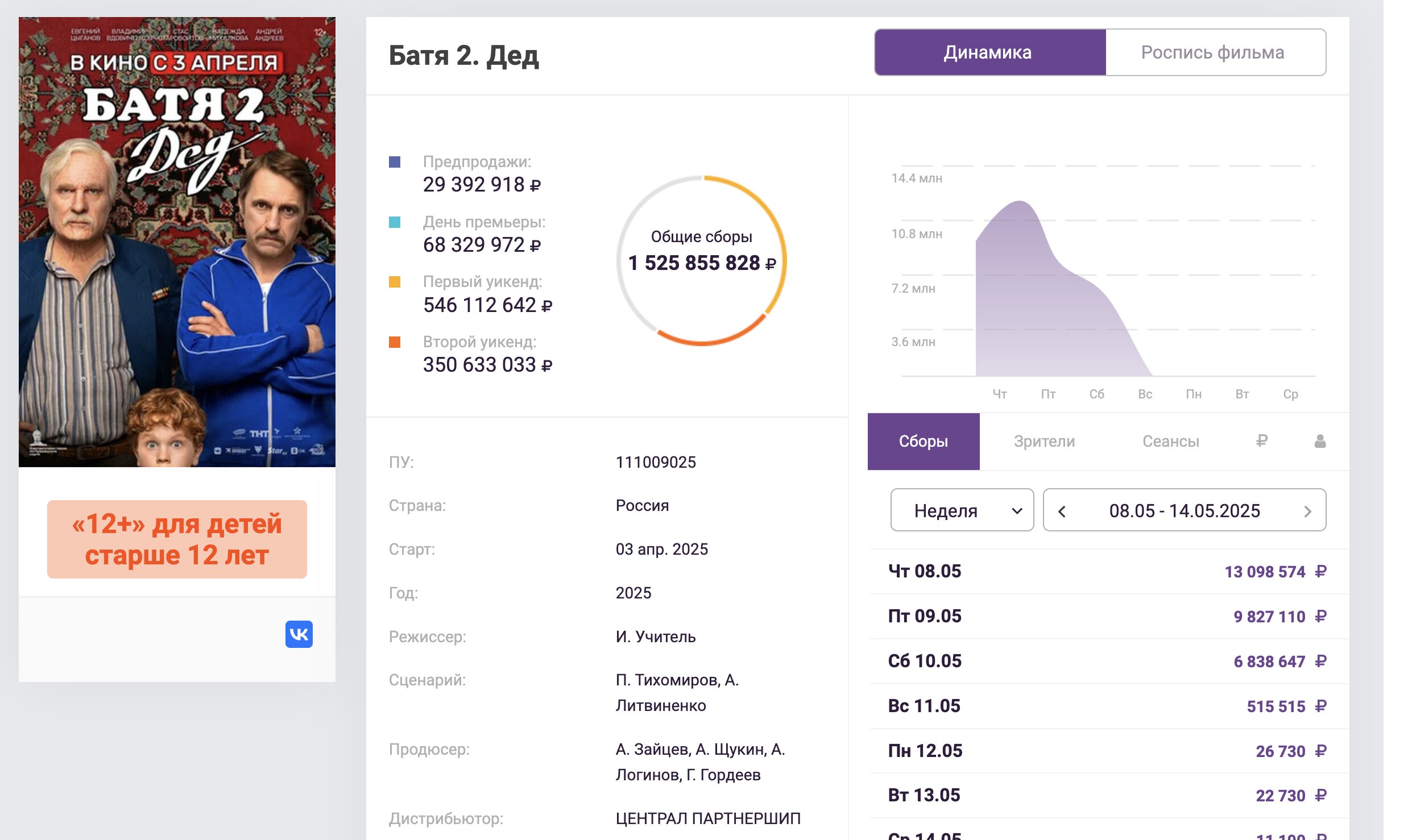The height and width of the screenshot is (840, 1408).
Task: Switch to the Сеансы tab
Action: pyautogui.click(x=1171, y=441)
